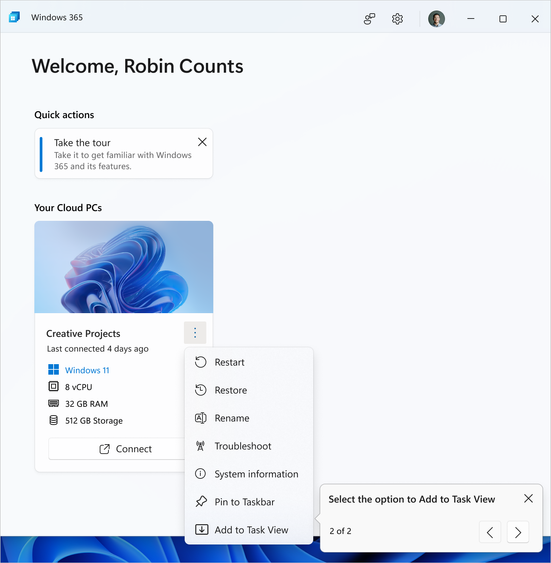Open Robin Counts profile avatar

(436, 19)
